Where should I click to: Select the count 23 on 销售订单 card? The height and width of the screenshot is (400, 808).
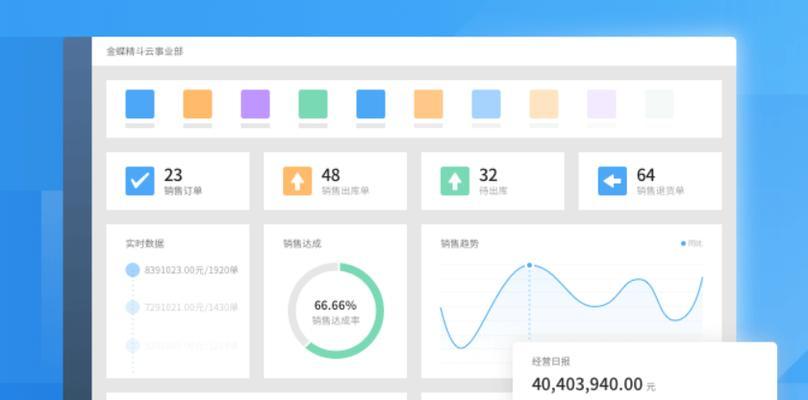(173, 175)
